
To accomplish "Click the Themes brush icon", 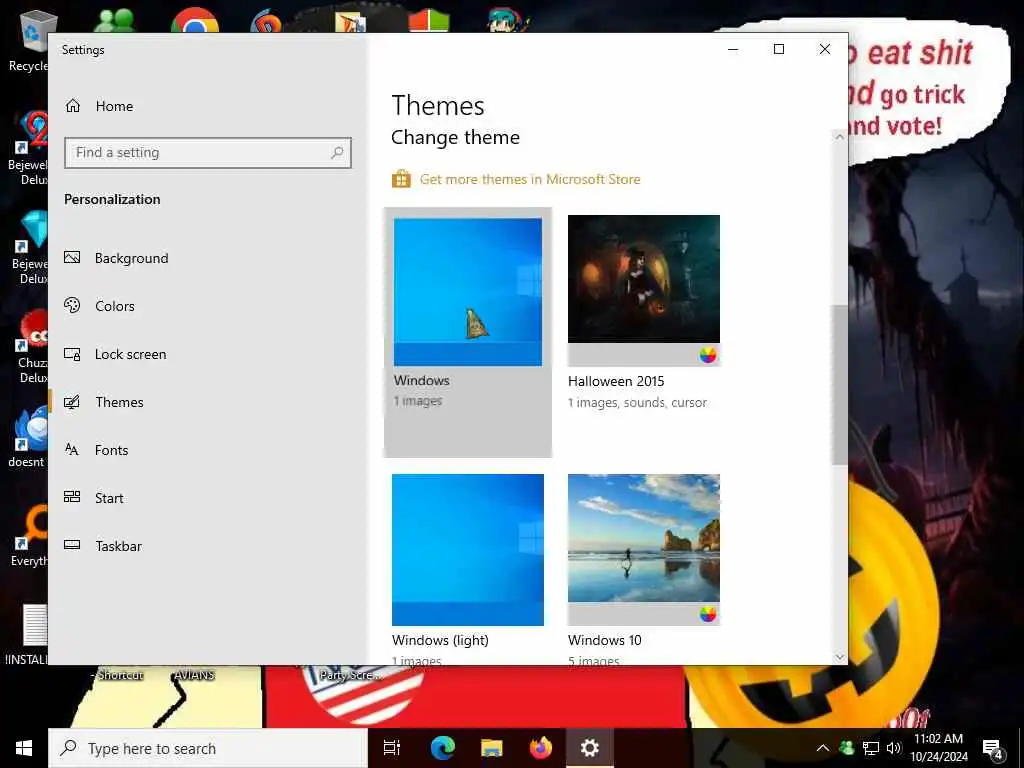I will [x=72, y=402].
